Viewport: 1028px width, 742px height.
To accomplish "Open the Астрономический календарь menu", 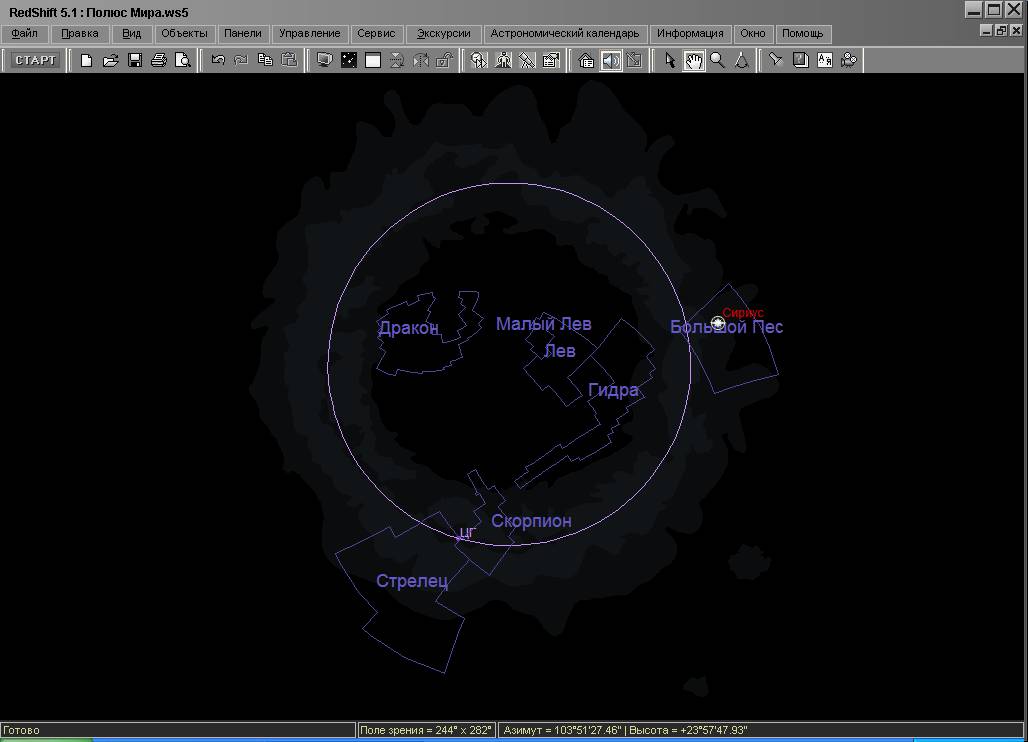I will click(564, 33).
